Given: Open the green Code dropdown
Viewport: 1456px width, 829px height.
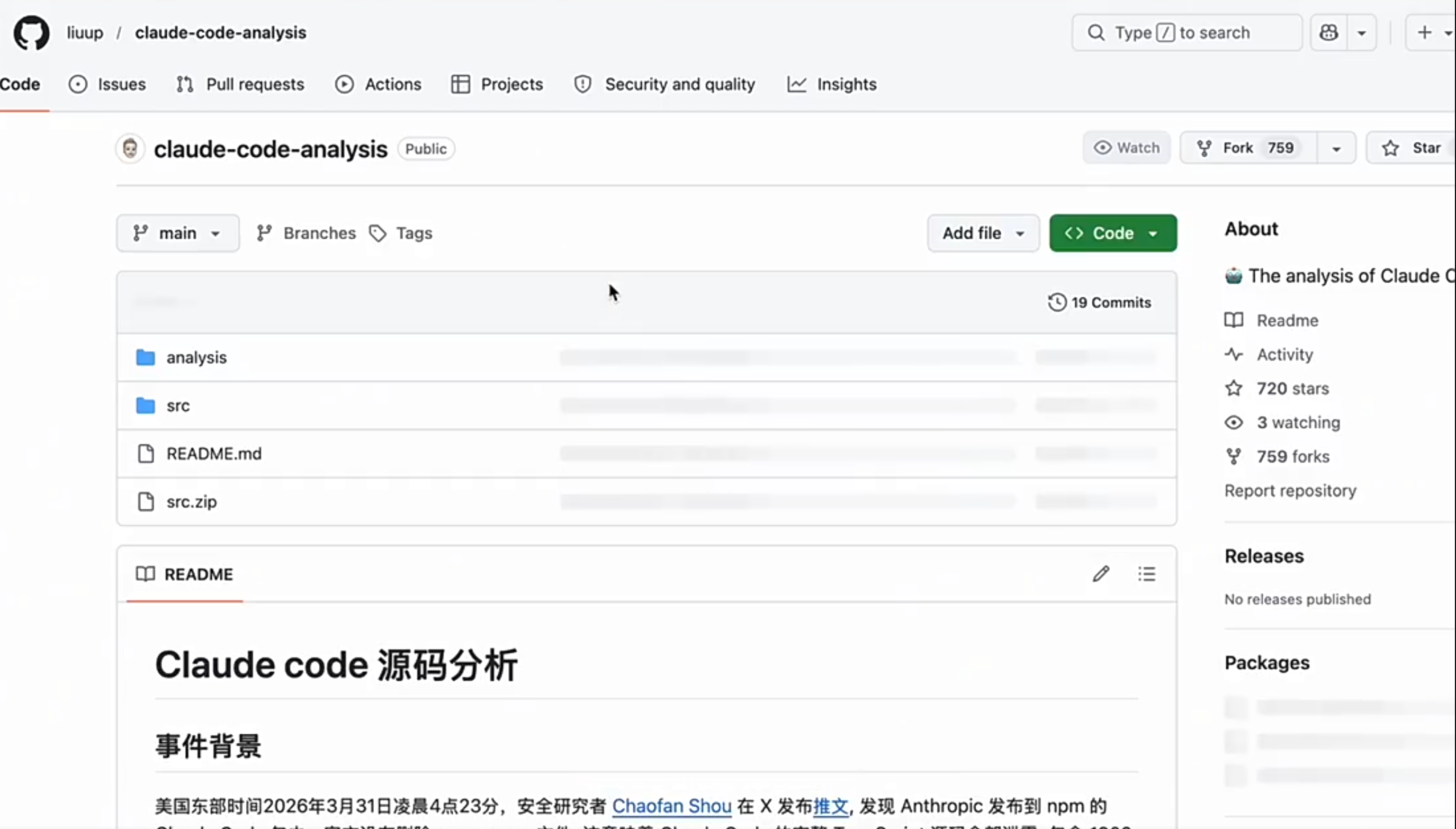Looking at the screenshot, I should pyautogui.click(x=1112, y=233).
